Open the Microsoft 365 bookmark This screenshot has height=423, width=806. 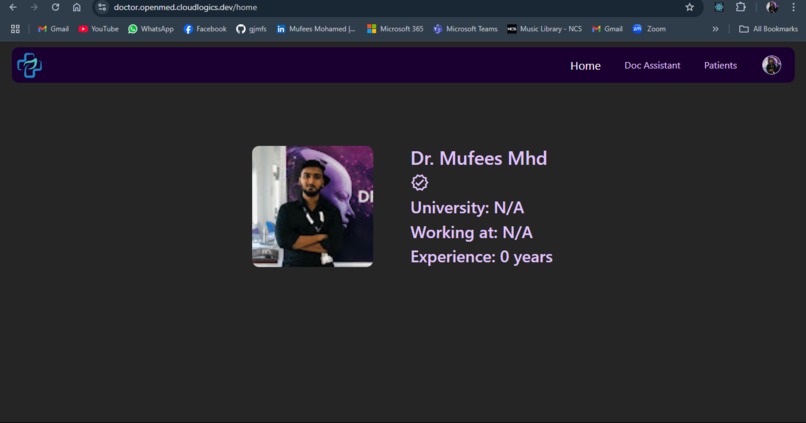click(395, 29)
